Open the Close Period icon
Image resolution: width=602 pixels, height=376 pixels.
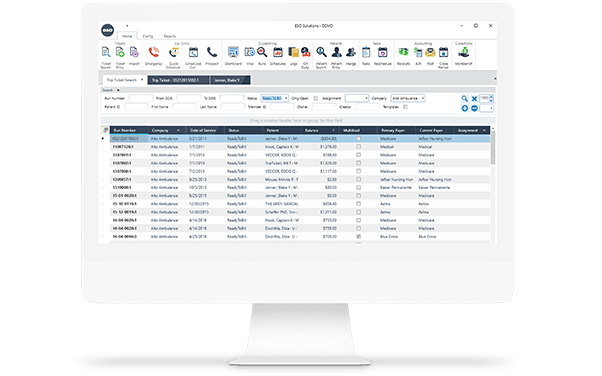(x=443, y=58)
